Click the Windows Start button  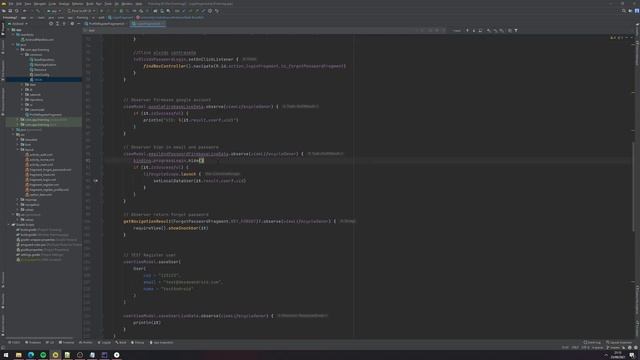click(x=6, y=355)
